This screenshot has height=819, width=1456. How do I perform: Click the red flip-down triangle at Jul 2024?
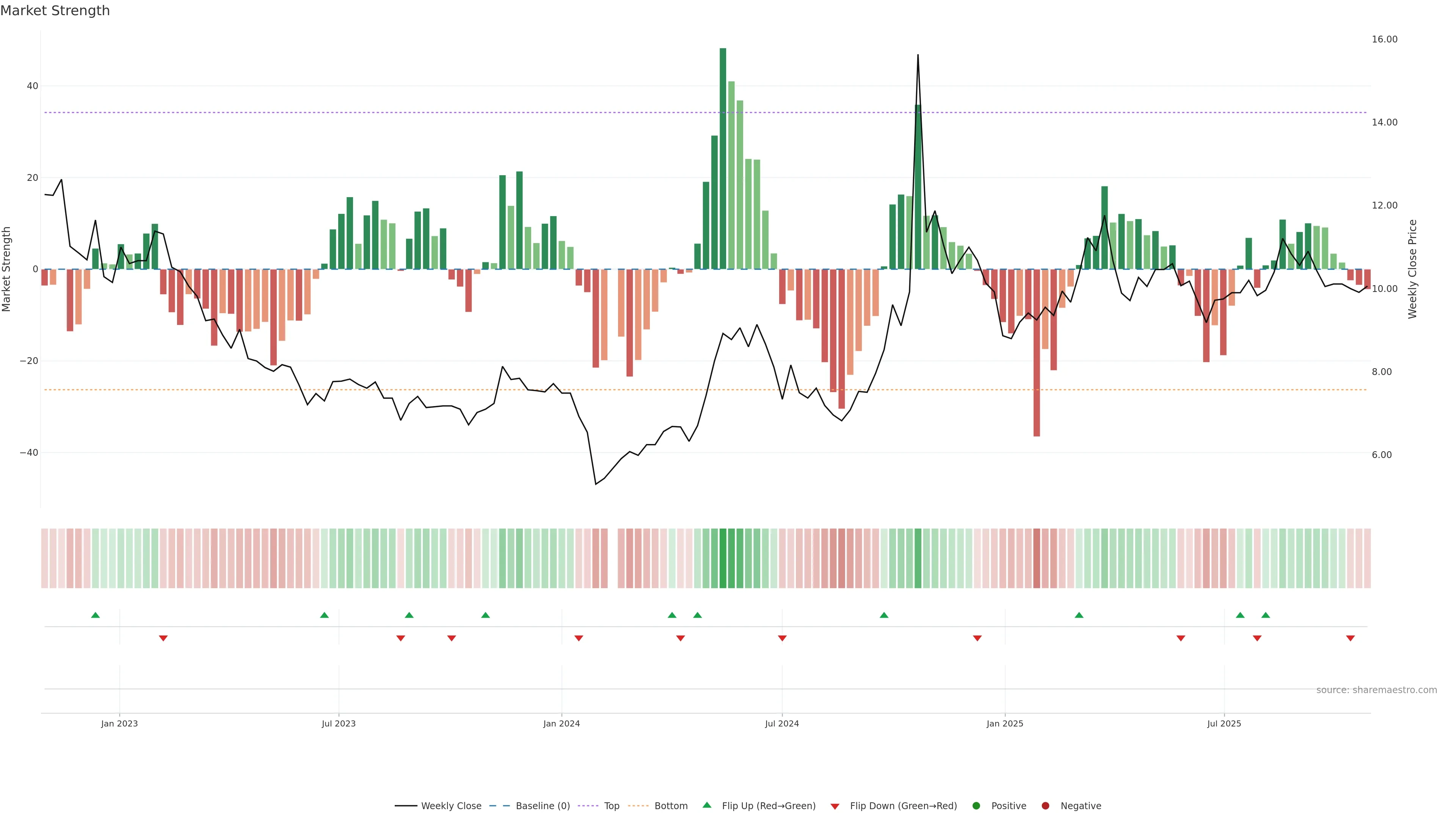[782, 638]
